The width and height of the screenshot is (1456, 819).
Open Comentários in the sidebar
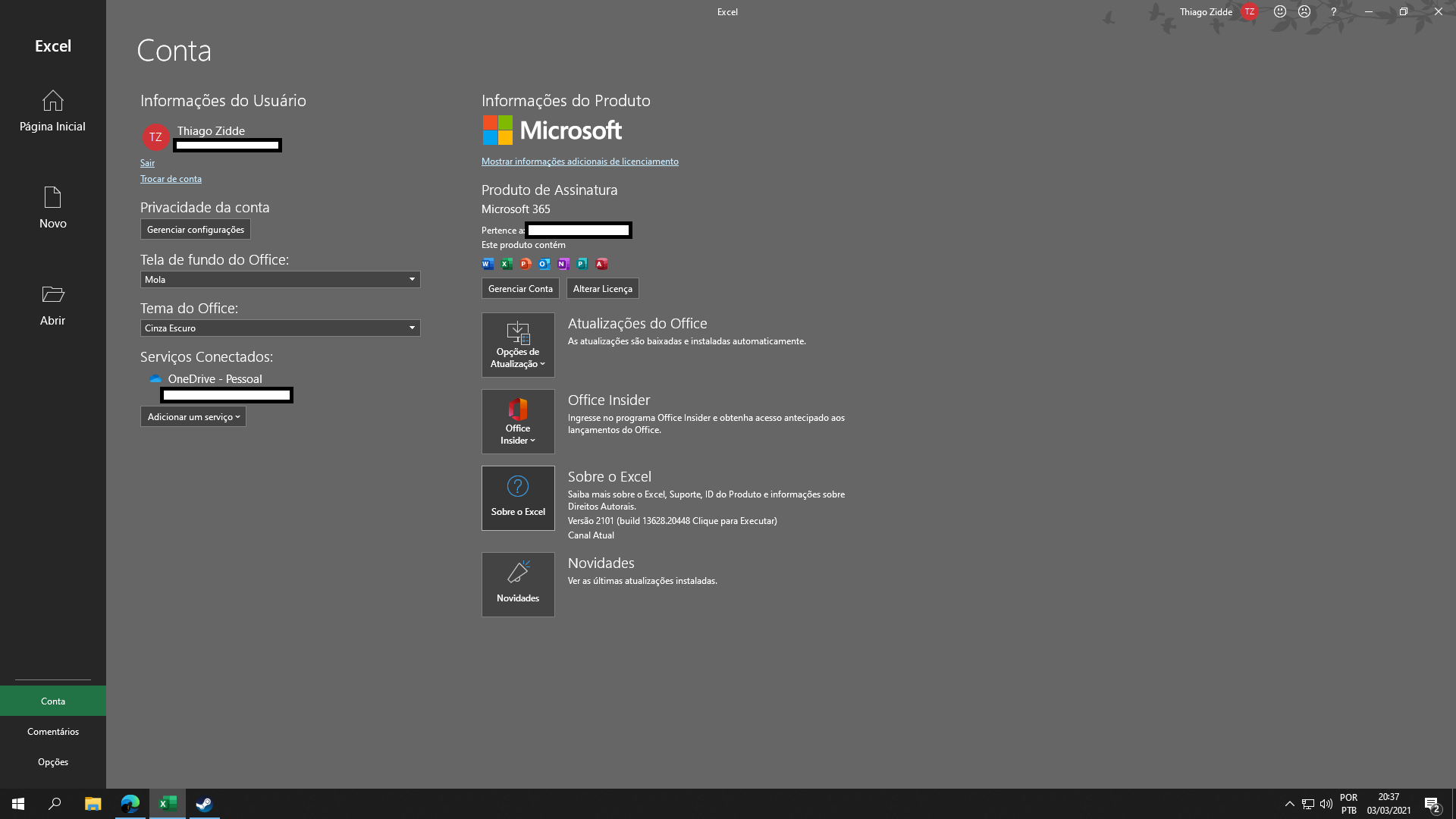(53, 731)
